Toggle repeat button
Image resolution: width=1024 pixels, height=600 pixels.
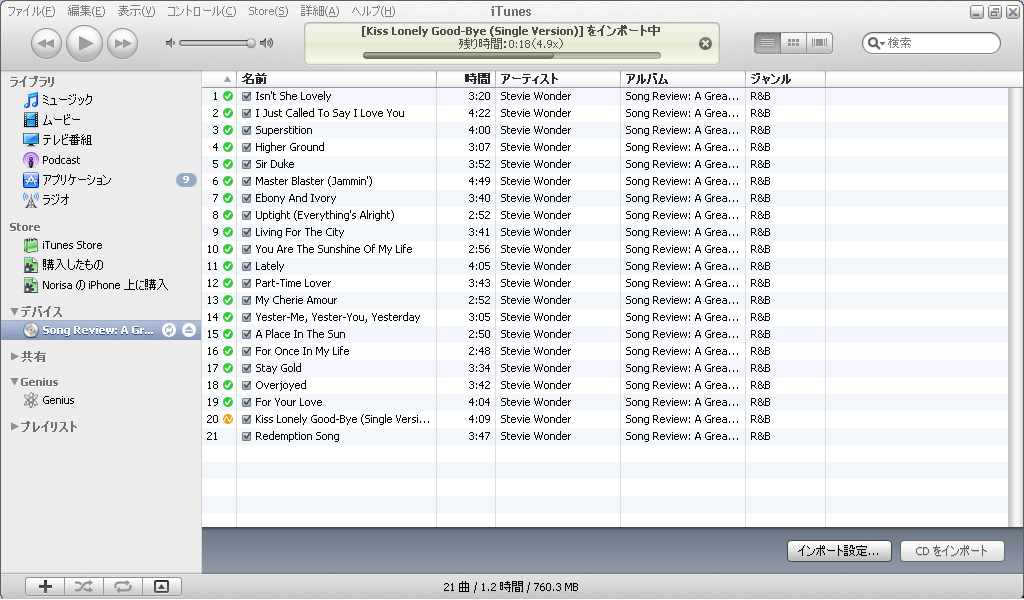pyautogui.click(x=123, y=586)
